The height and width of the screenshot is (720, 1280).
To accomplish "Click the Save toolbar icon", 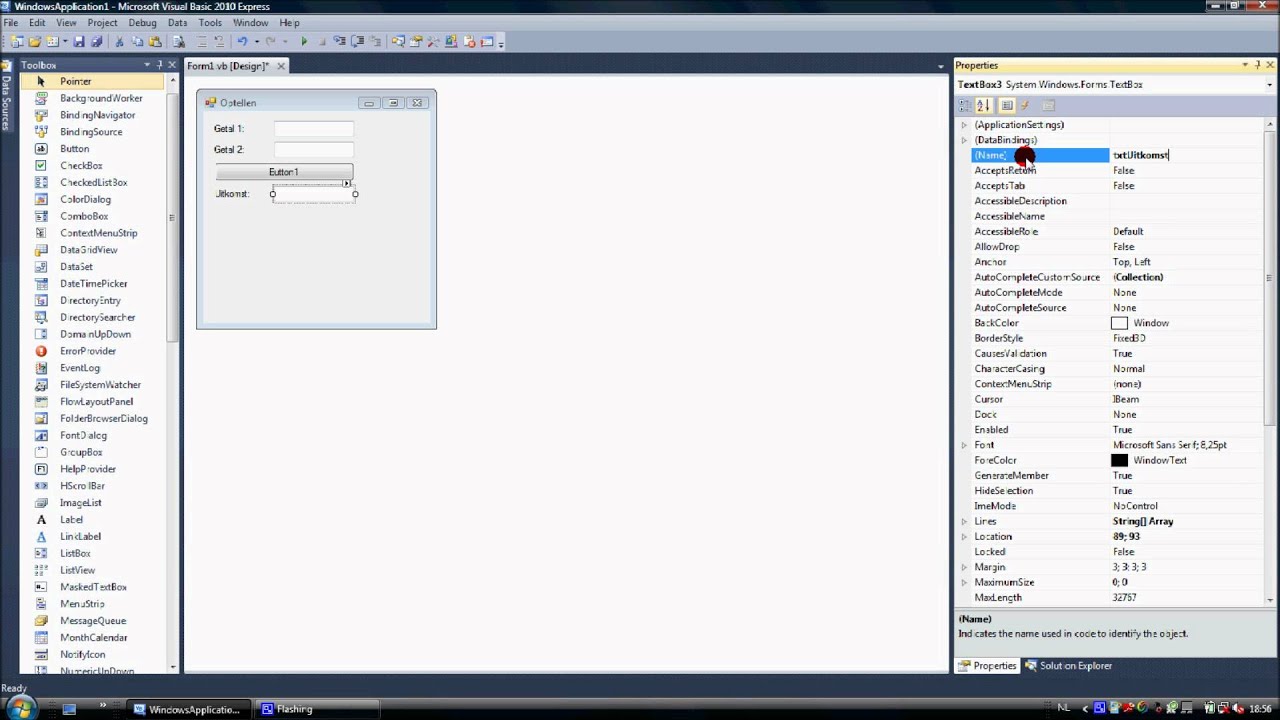I will coord(79,41).
